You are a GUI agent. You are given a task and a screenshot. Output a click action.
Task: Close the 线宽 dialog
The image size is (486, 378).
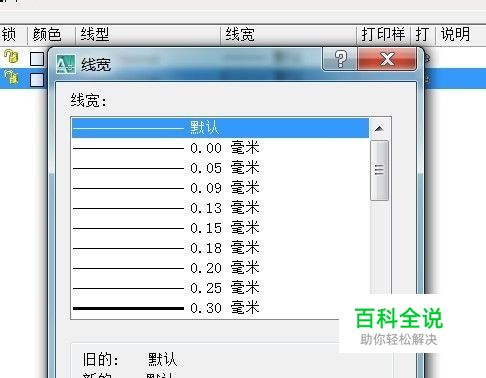click(387, 59)
